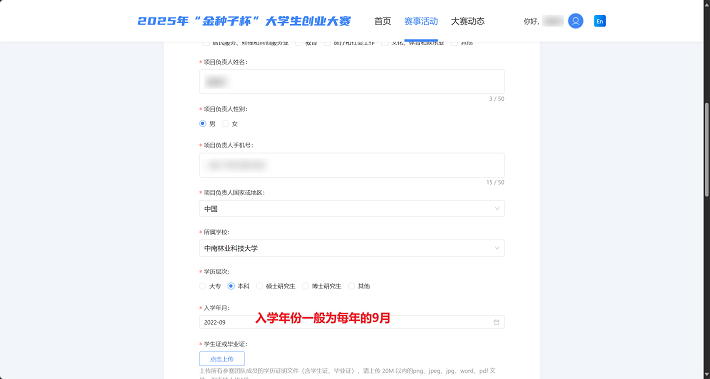This screenshot has width=710, height=379.
Task: Click the 点击上传 upload button
Action: tap(222, 359)
